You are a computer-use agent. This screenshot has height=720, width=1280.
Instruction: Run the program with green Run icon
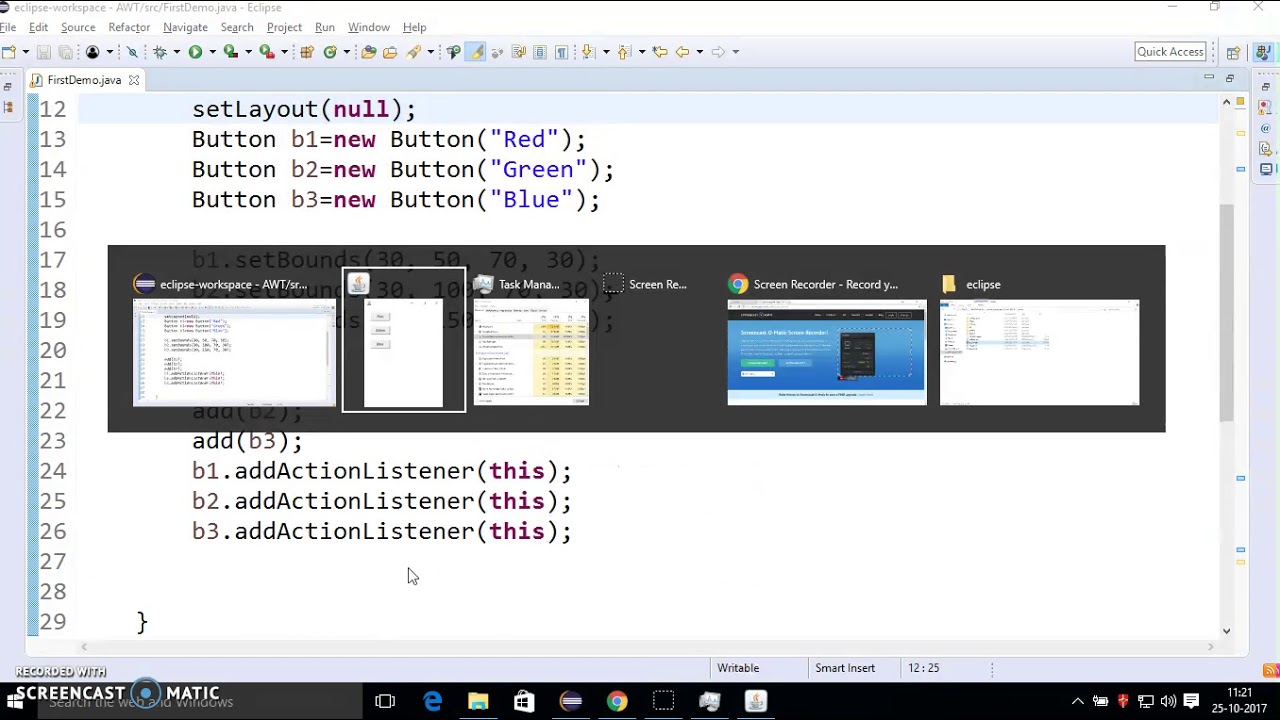coord(195,52)
